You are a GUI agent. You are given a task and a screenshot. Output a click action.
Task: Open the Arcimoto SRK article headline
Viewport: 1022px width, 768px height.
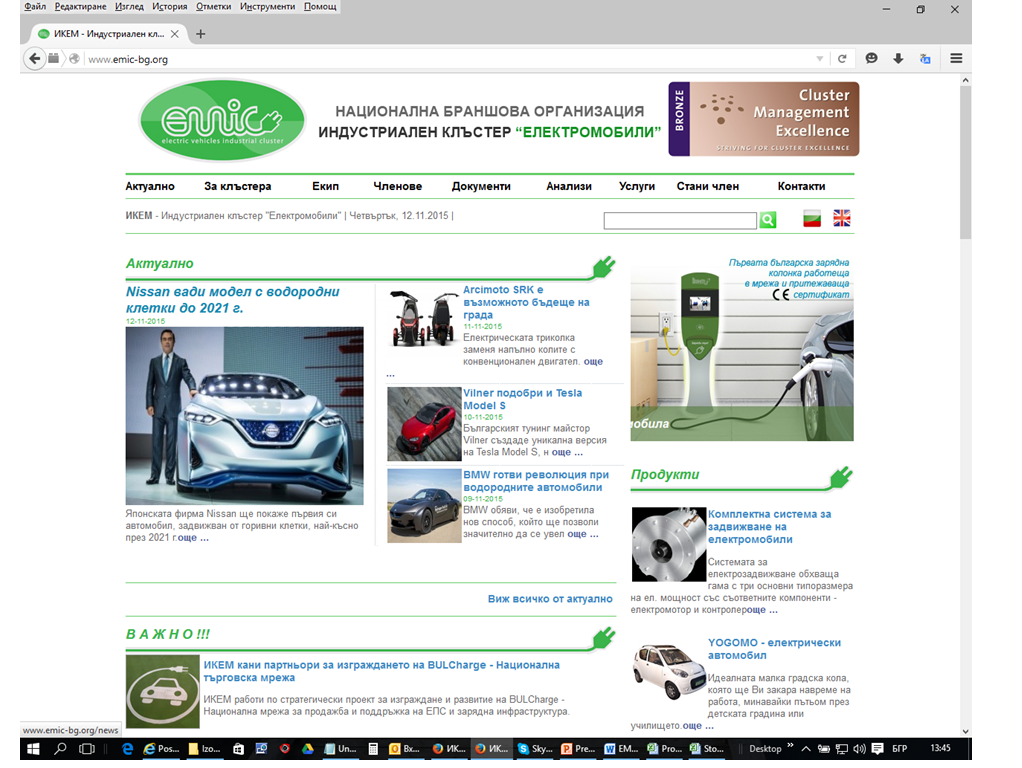(526, 302)
